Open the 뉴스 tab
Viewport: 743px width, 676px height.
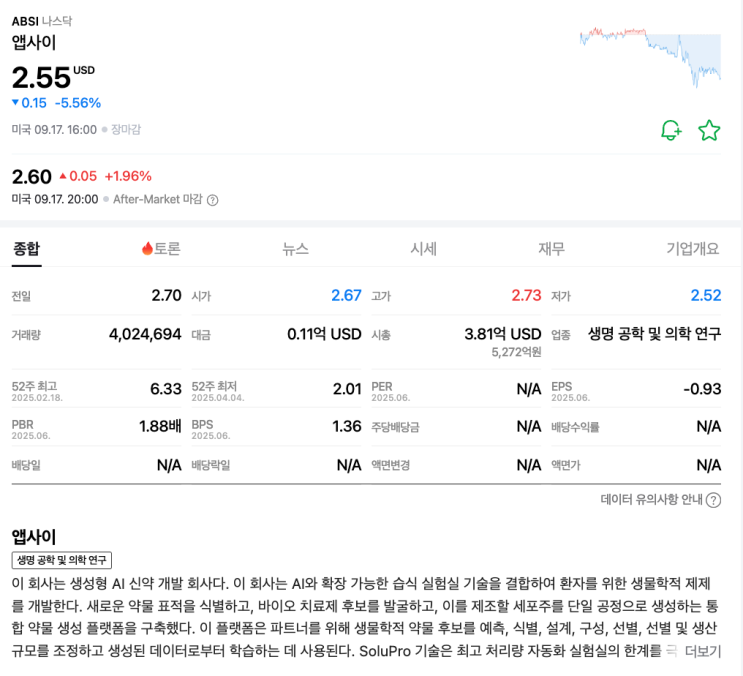tap(295, 249)
